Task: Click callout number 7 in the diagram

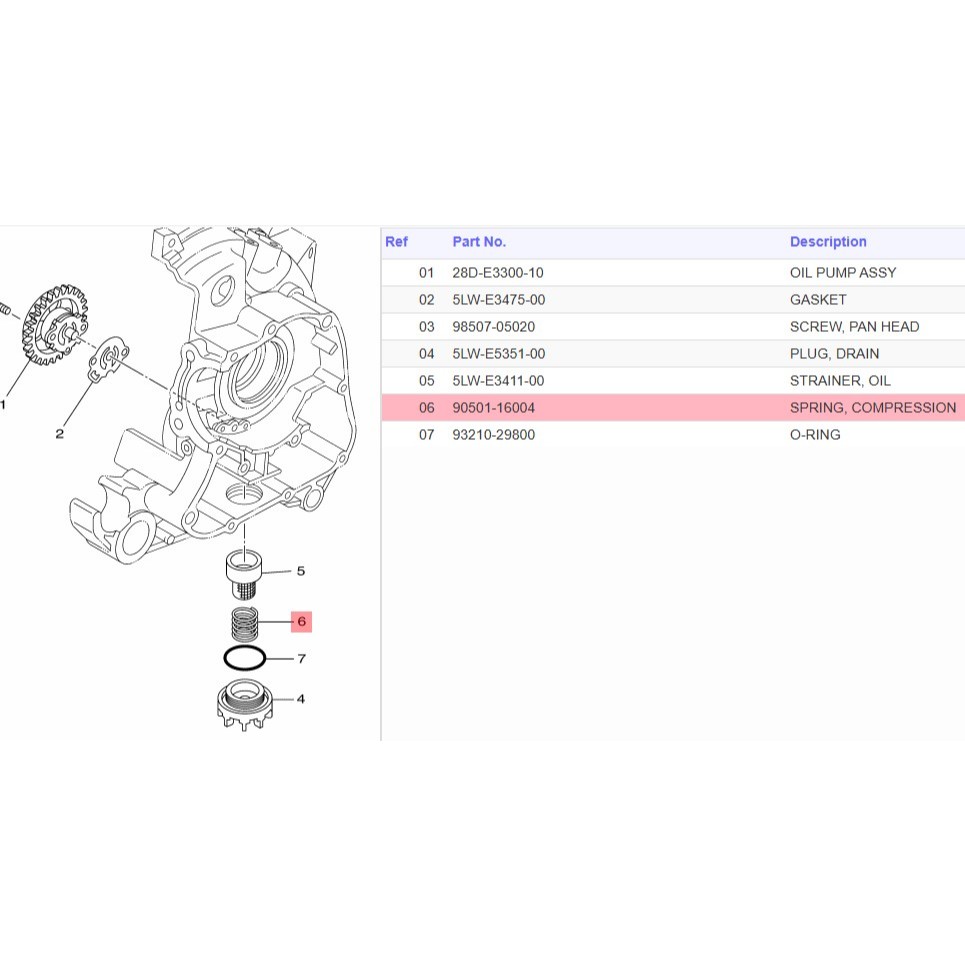Action: [x=302, y=659]
